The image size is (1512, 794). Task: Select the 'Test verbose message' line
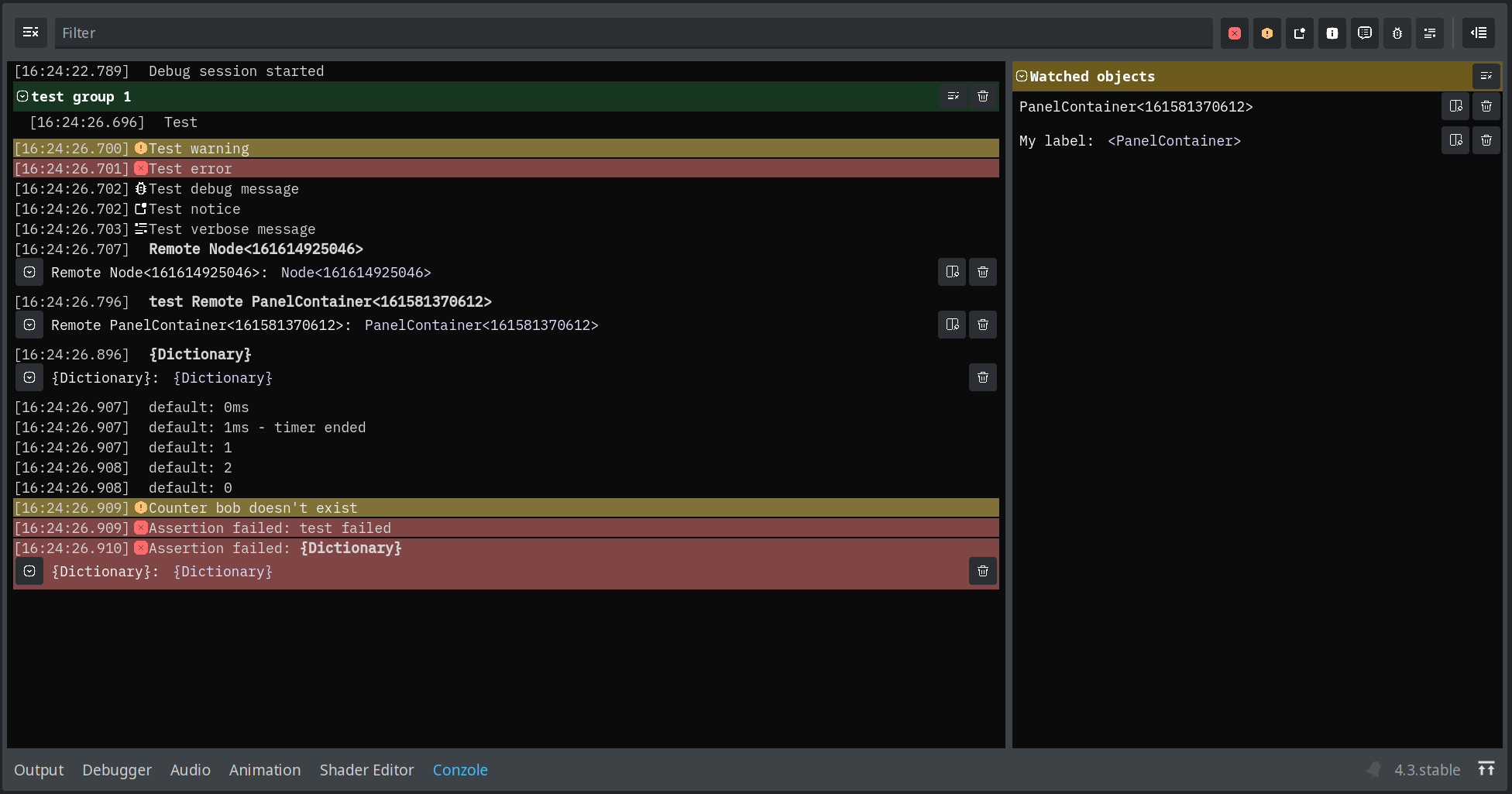[506, 229]
